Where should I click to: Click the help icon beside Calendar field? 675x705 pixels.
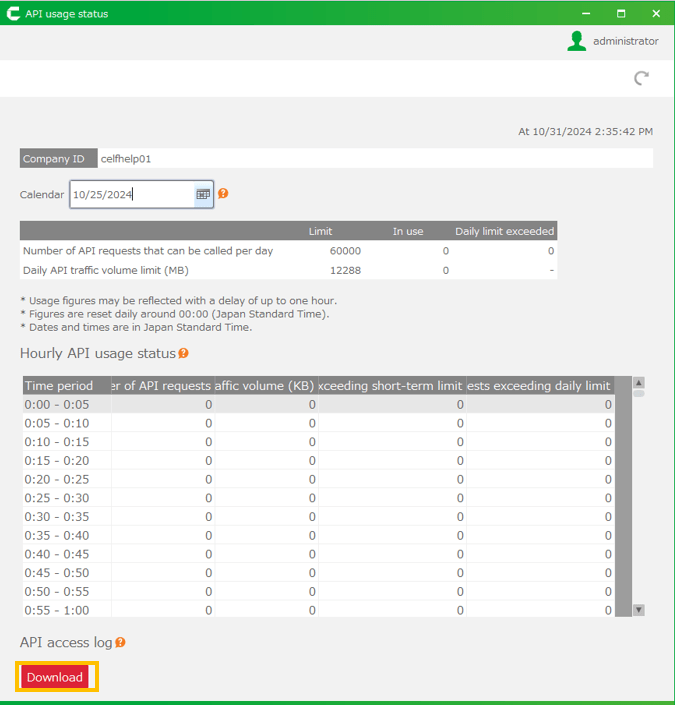pyautogui.click(x=223, y=193)
